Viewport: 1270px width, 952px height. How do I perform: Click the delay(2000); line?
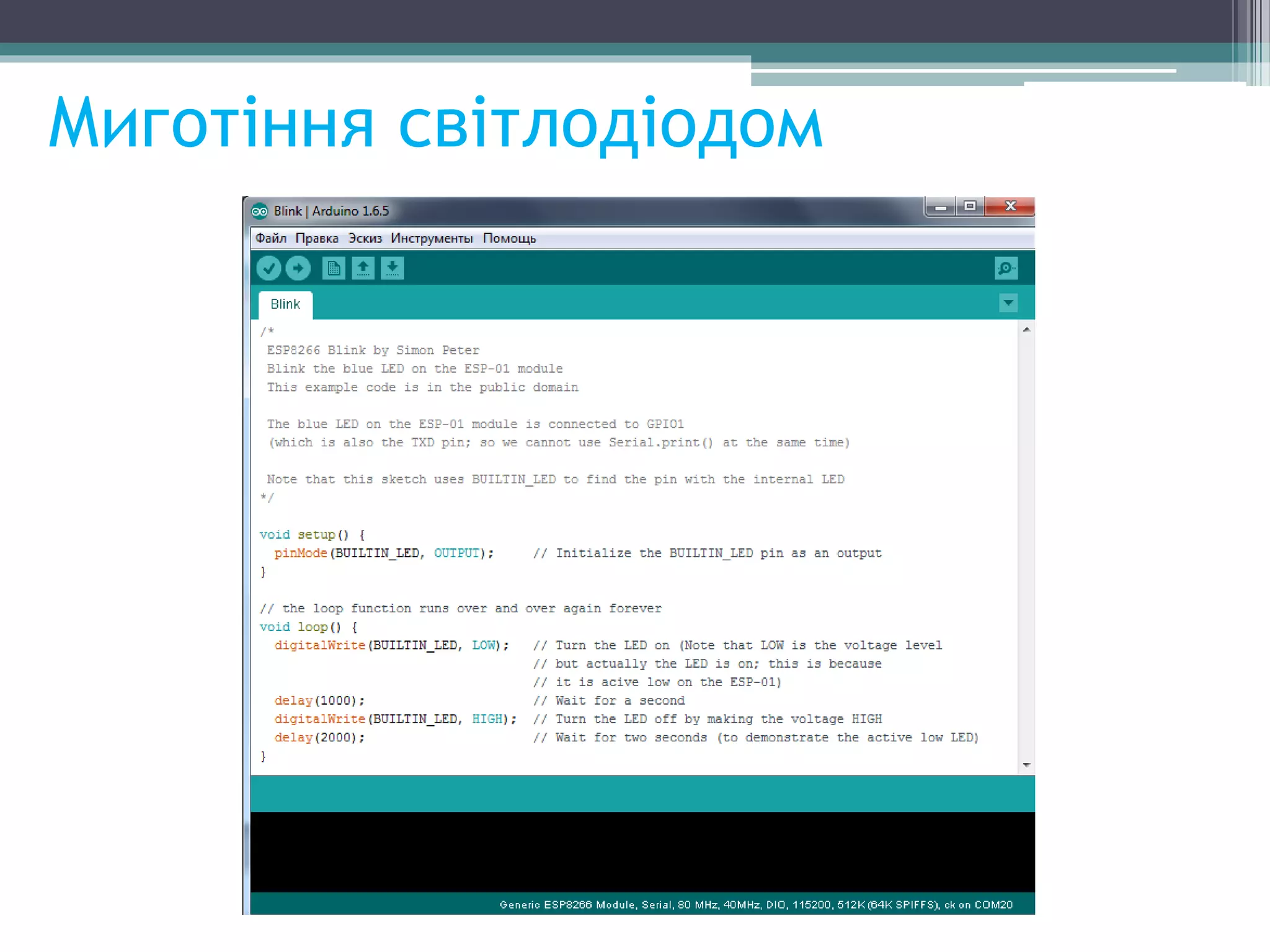coord(319,738)
